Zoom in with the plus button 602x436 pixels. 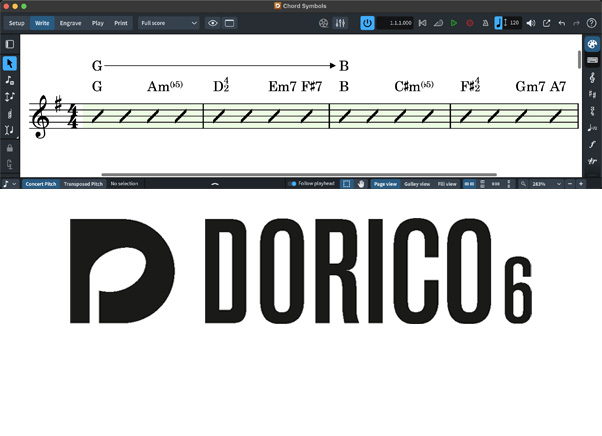581,184
